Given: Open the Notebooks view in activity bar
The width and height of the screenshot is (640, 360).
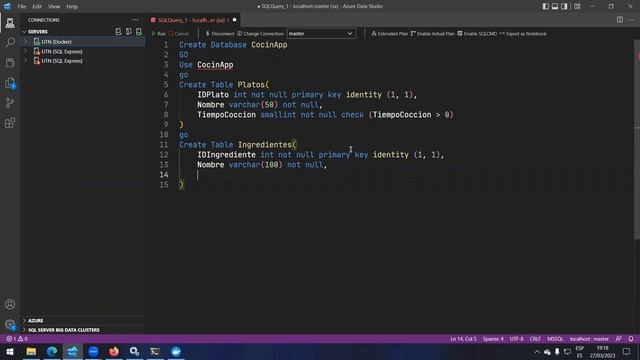Looking at the screenshot, I should (x=10, y=62).
